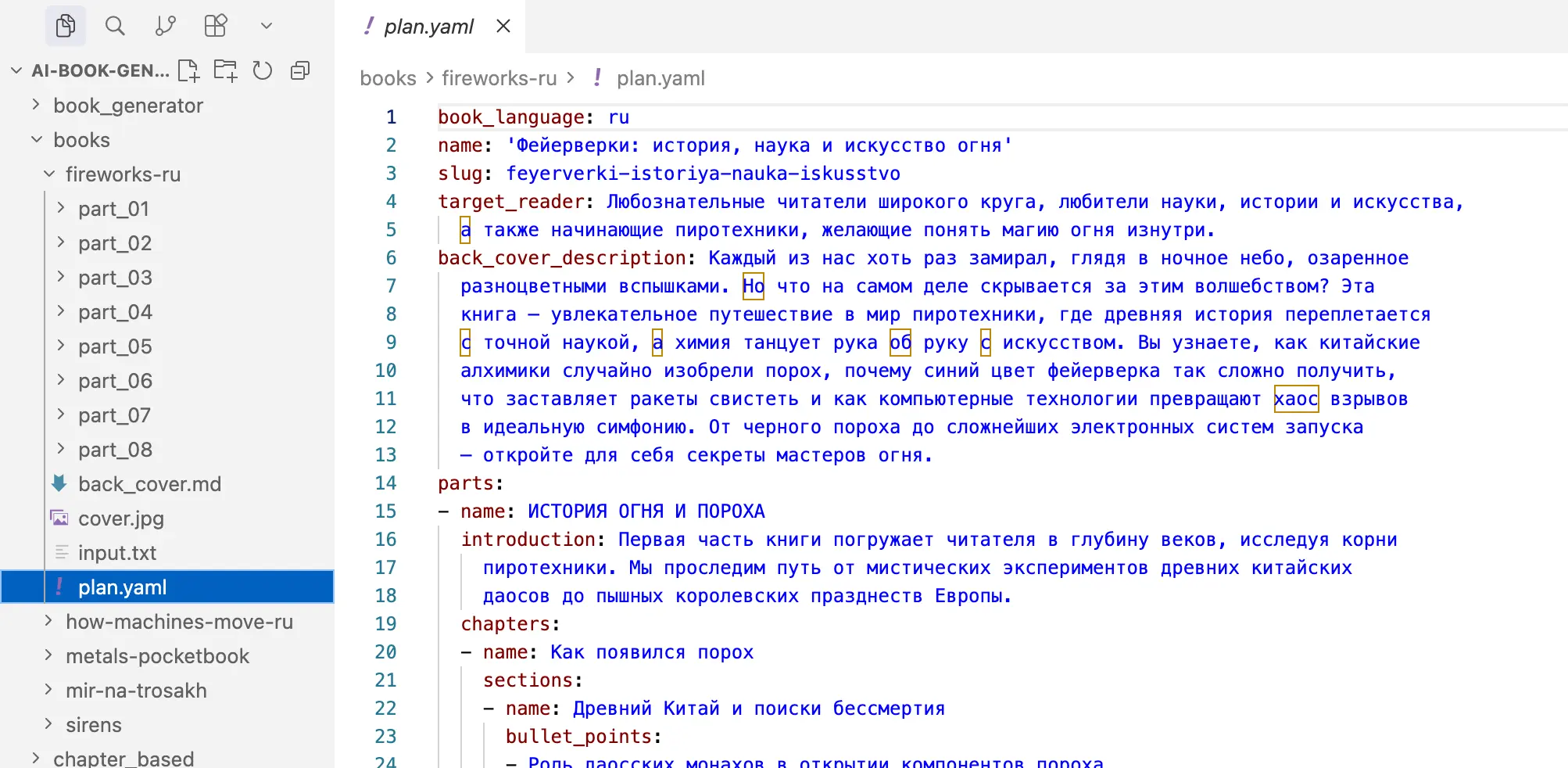Click 'ИСТОРИЯ ОГНЯ И ПОРОХА' value
Screen dimensions: 1568x768
pos(646,511)
